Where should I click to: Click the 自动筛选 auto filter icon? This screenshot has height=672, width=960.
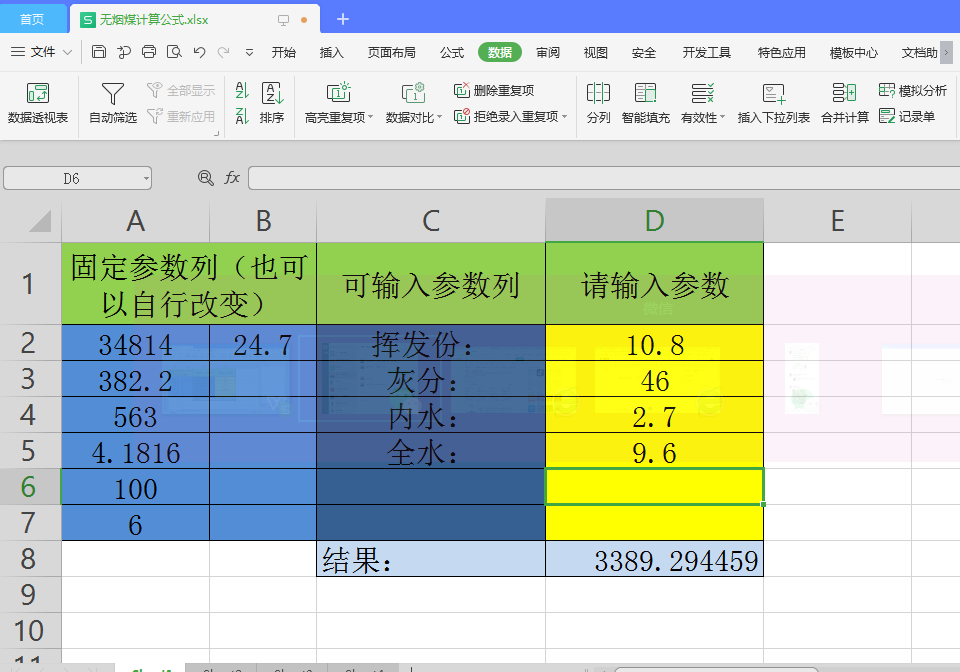click(x=113, y=94)
